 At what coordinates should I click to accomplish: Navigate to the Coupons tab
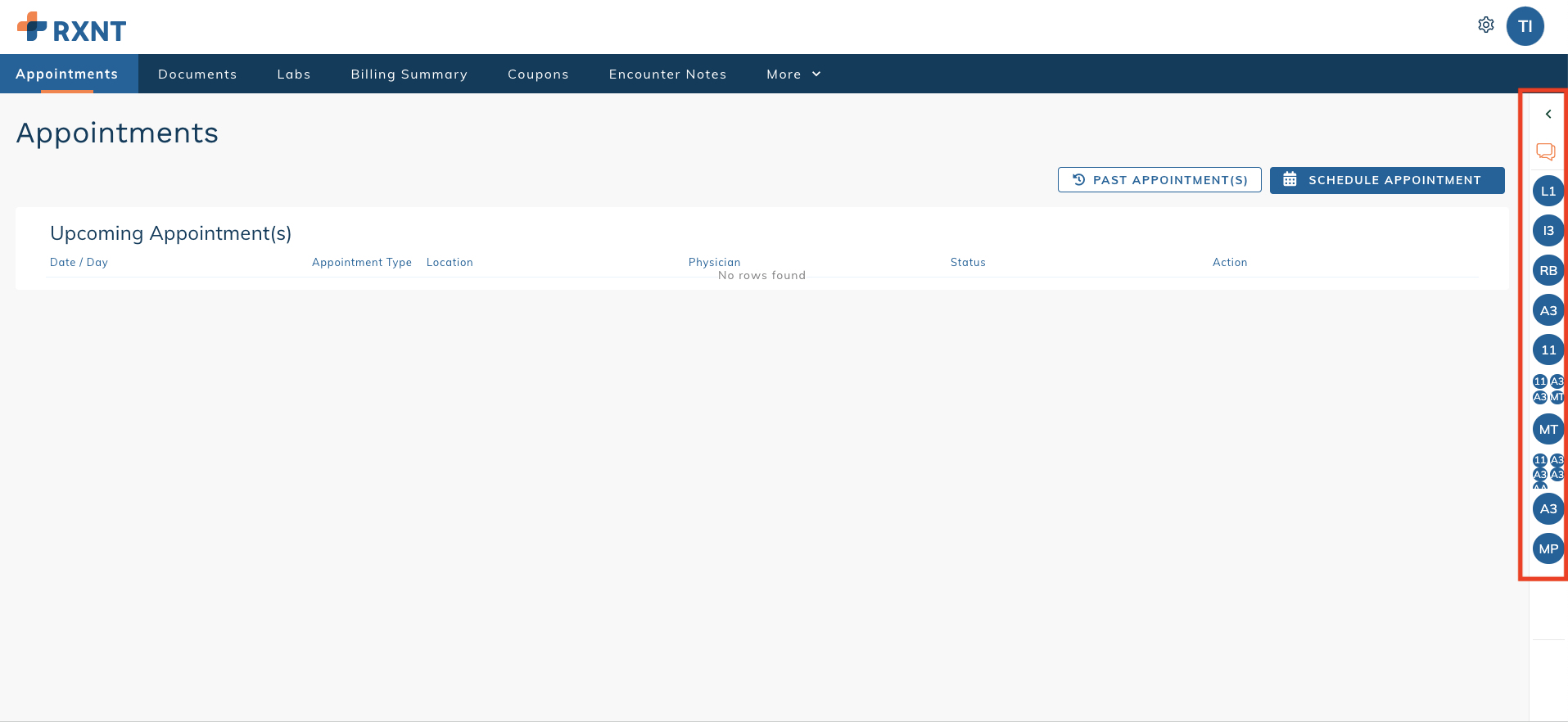[x=538, y=74]
